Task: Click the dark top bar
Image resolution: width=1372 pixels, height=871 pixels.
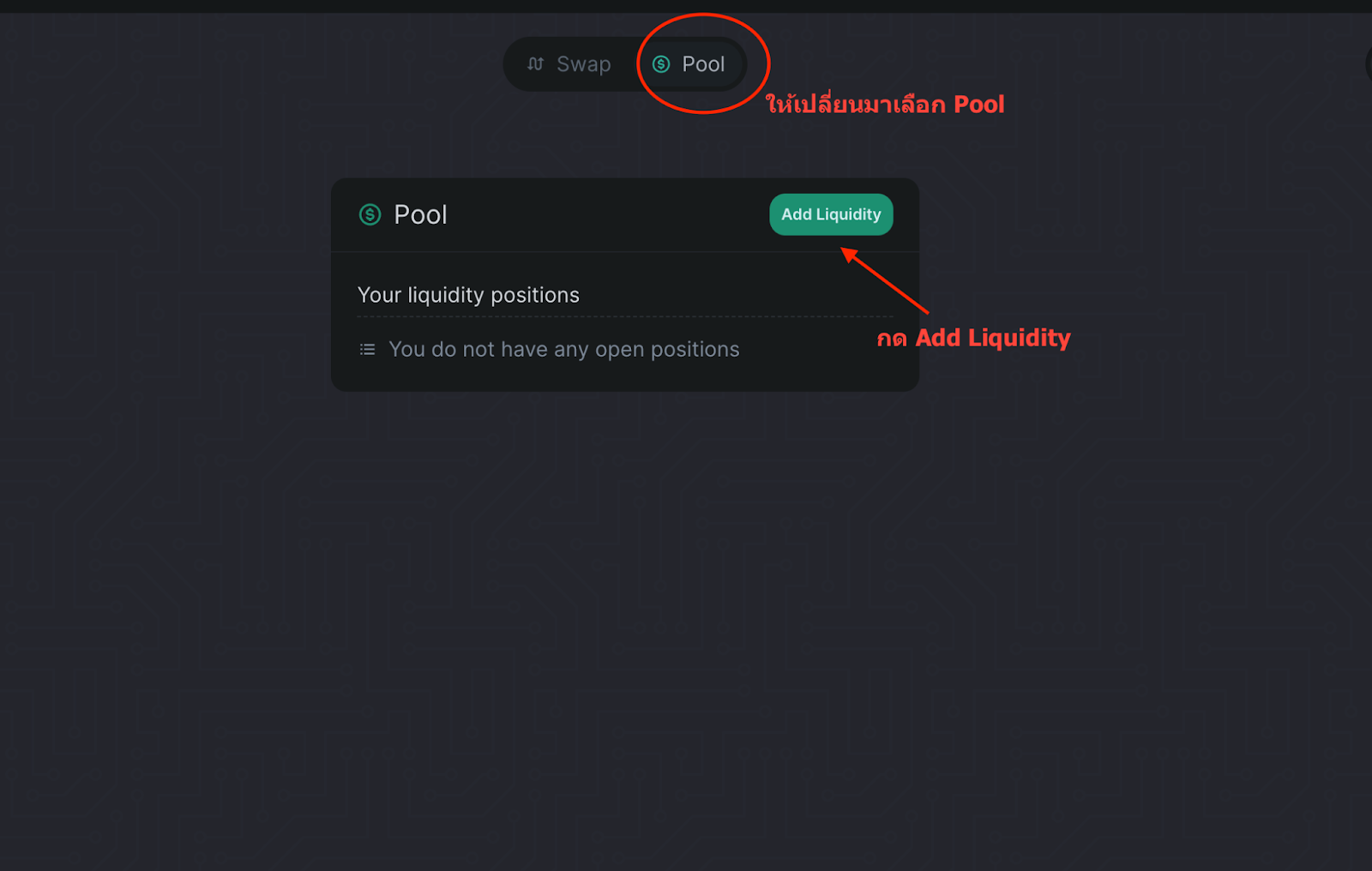Action: click(x=686, y=6)
